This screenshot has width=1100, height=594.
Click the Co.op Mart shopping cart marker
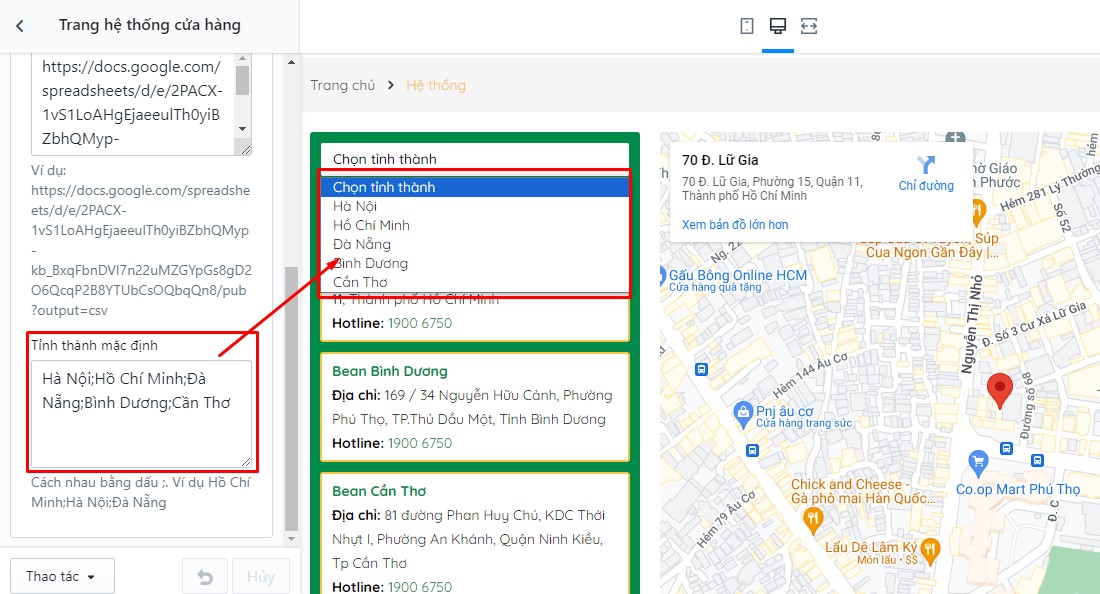[x=977, y=463]
